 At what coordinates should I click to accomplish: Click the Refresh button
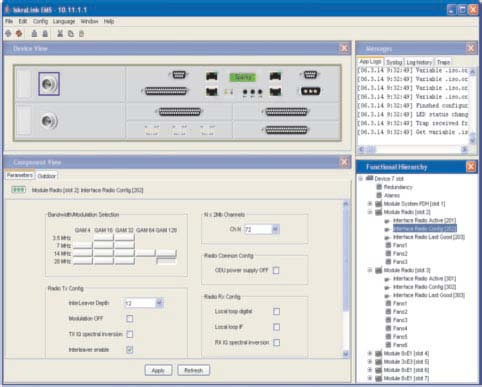pos(193,370)
